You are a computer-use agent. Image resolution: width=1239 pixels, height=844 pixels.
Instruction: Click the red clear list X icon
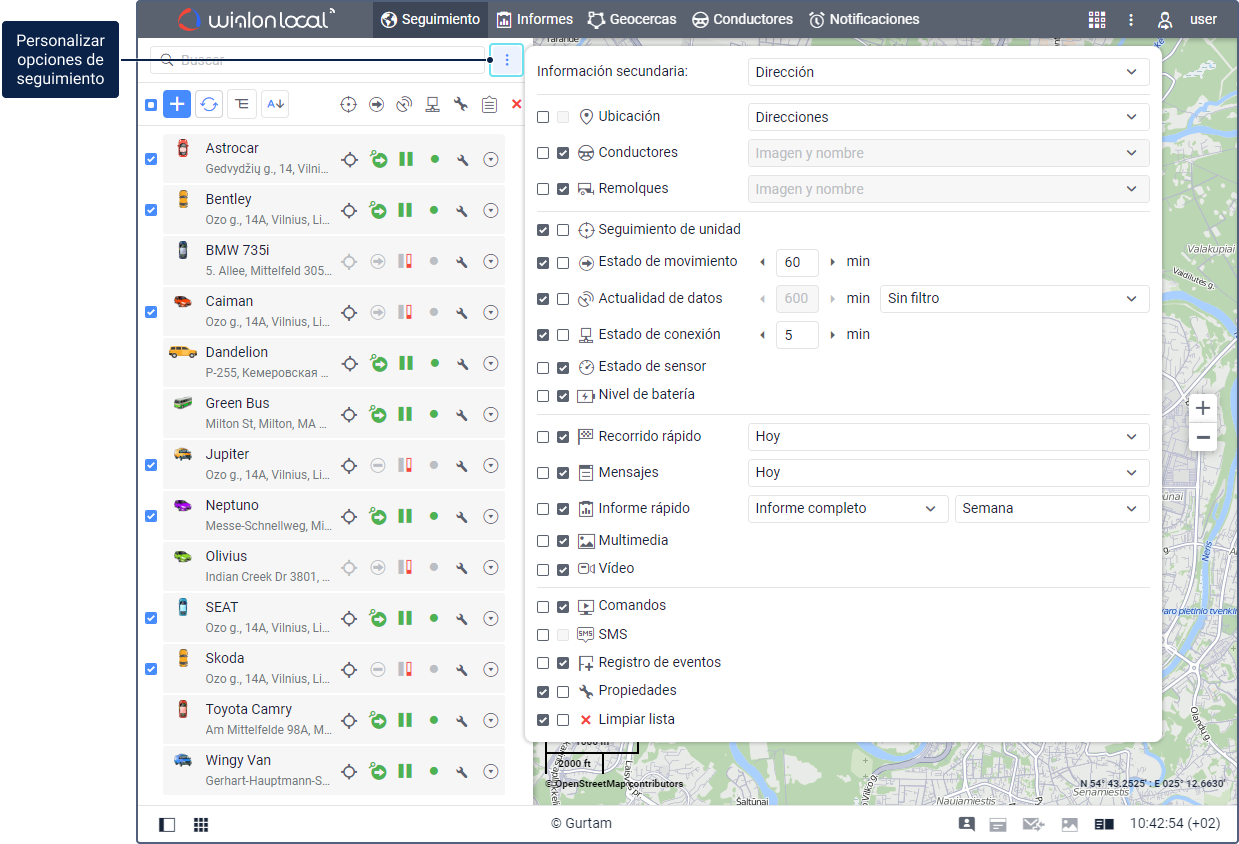point(516,104)
